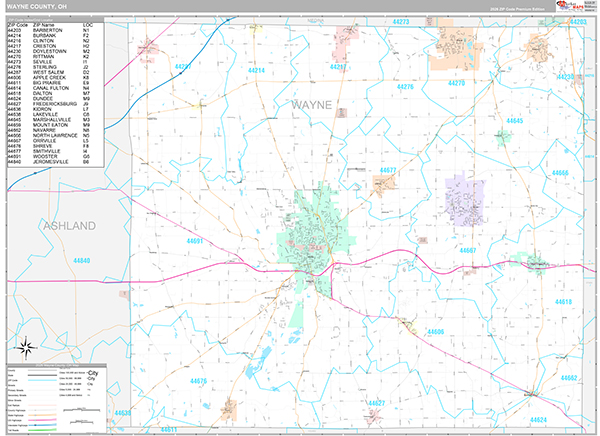Click the 44645 ZIP label on the map
The image size is (600, 436).
click(x=514, y=121)
